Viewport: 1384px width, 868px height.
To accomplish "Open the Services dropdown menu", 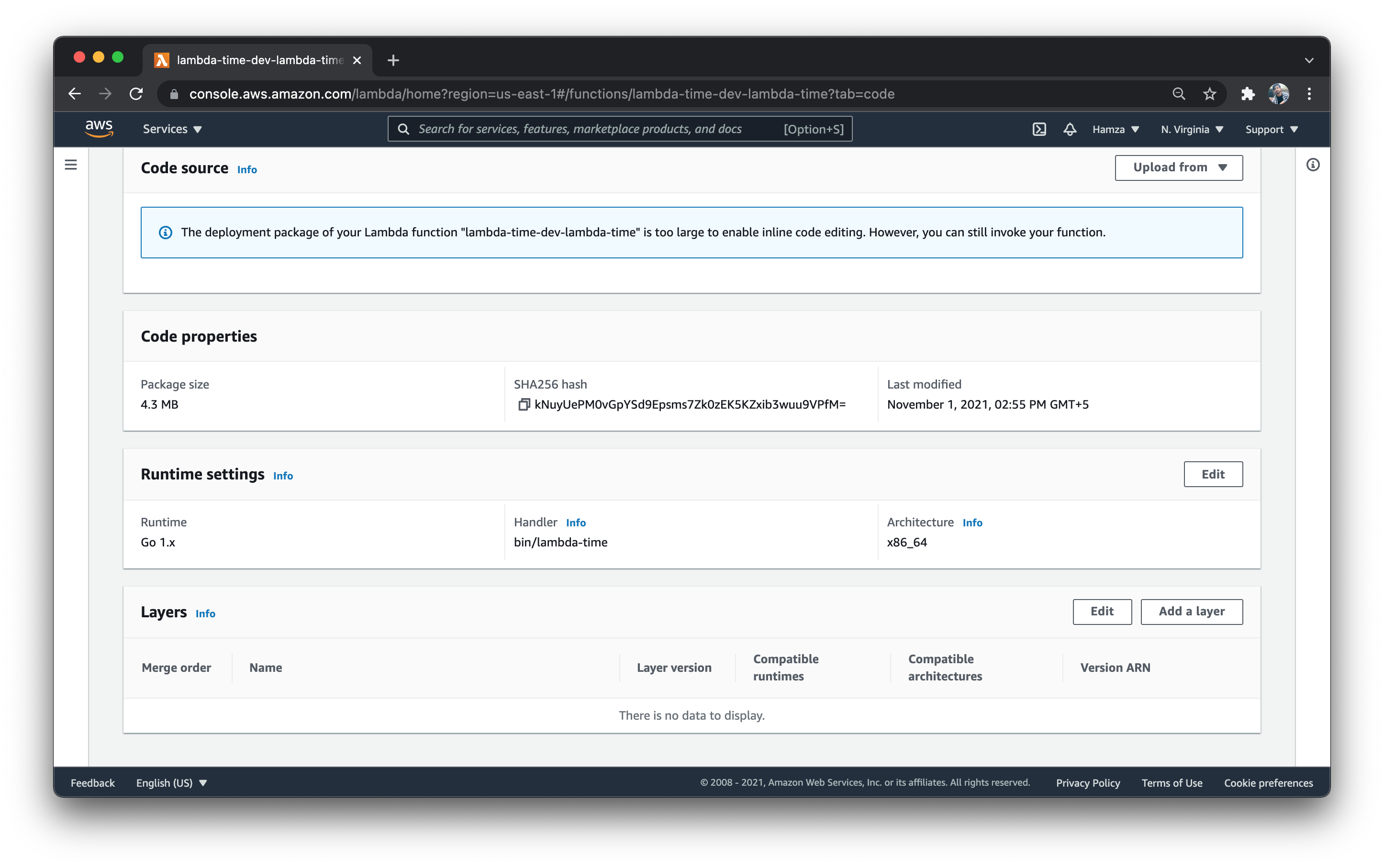I will click(172, 129).
